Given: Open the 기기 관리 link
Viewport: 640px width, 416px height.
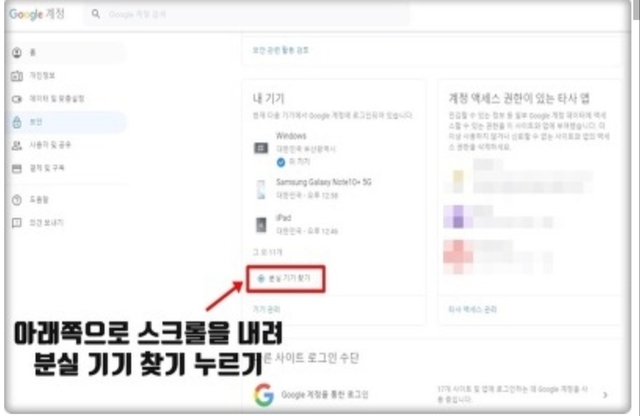Looking at the screenshot, I should [267, 311].
